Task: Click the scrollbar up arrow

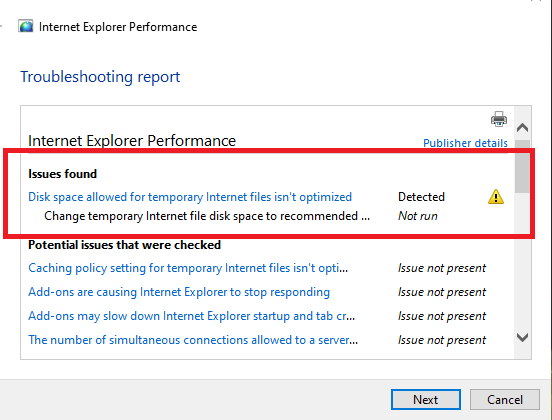Action: 522,127
